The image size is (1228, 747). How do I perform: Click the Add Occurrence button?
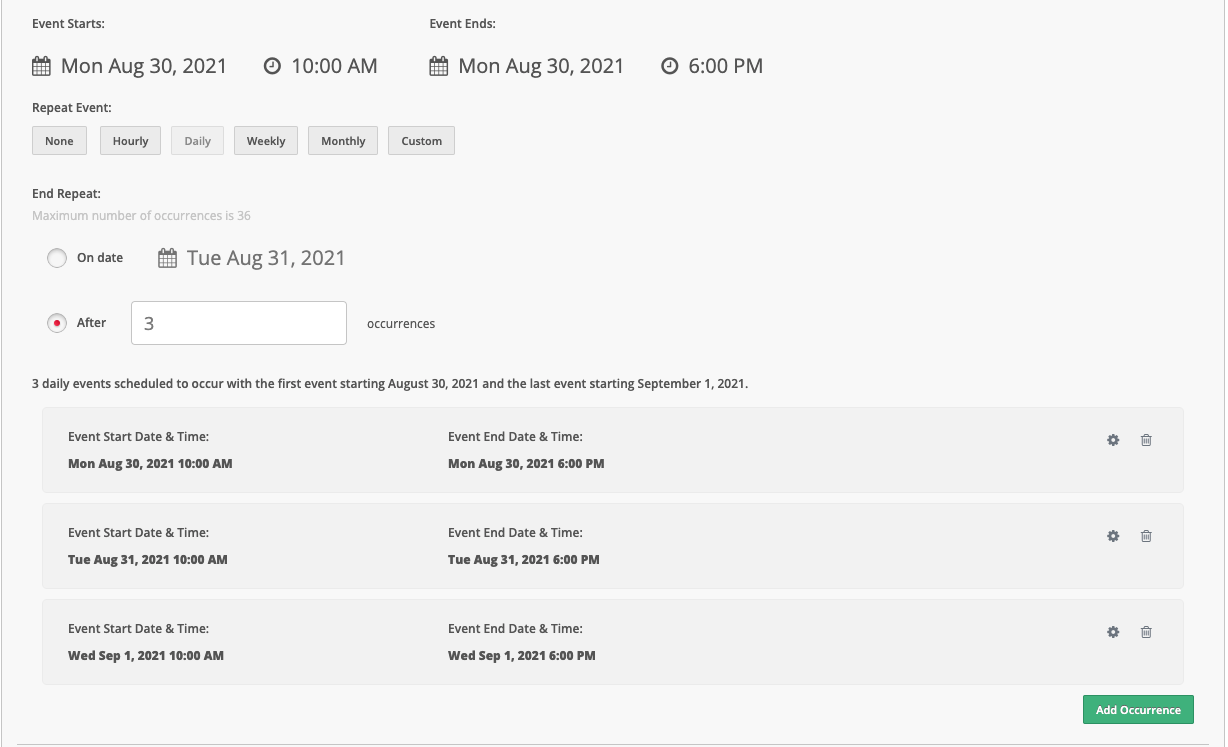[x=1138, y=710]
